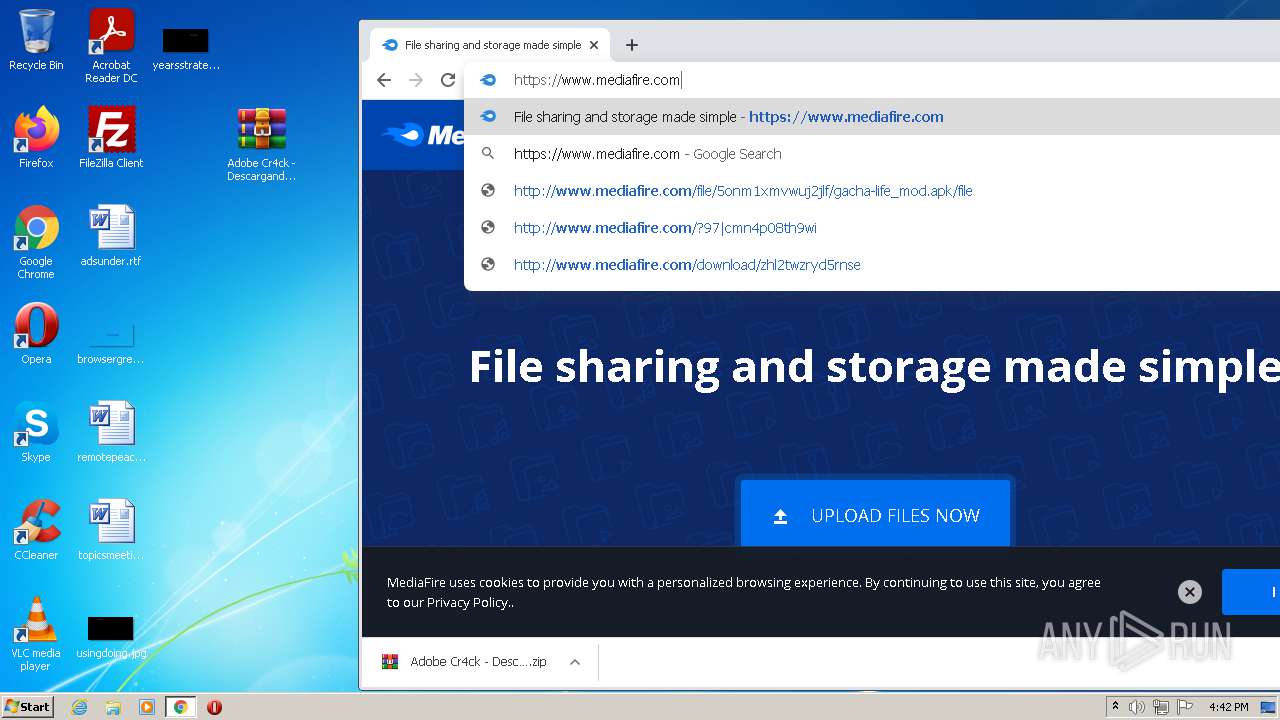Open Google Chrome desktop shortcut
The width and height of the screenshot is (1280, 720).
(36, 242)
